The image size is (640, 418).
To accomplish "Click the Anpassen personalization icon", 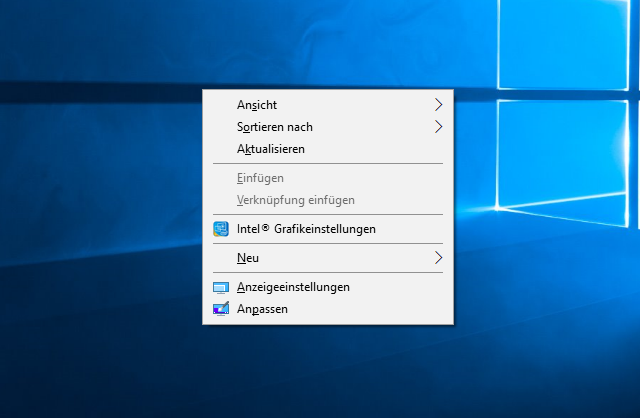I will tap(221, 309).
